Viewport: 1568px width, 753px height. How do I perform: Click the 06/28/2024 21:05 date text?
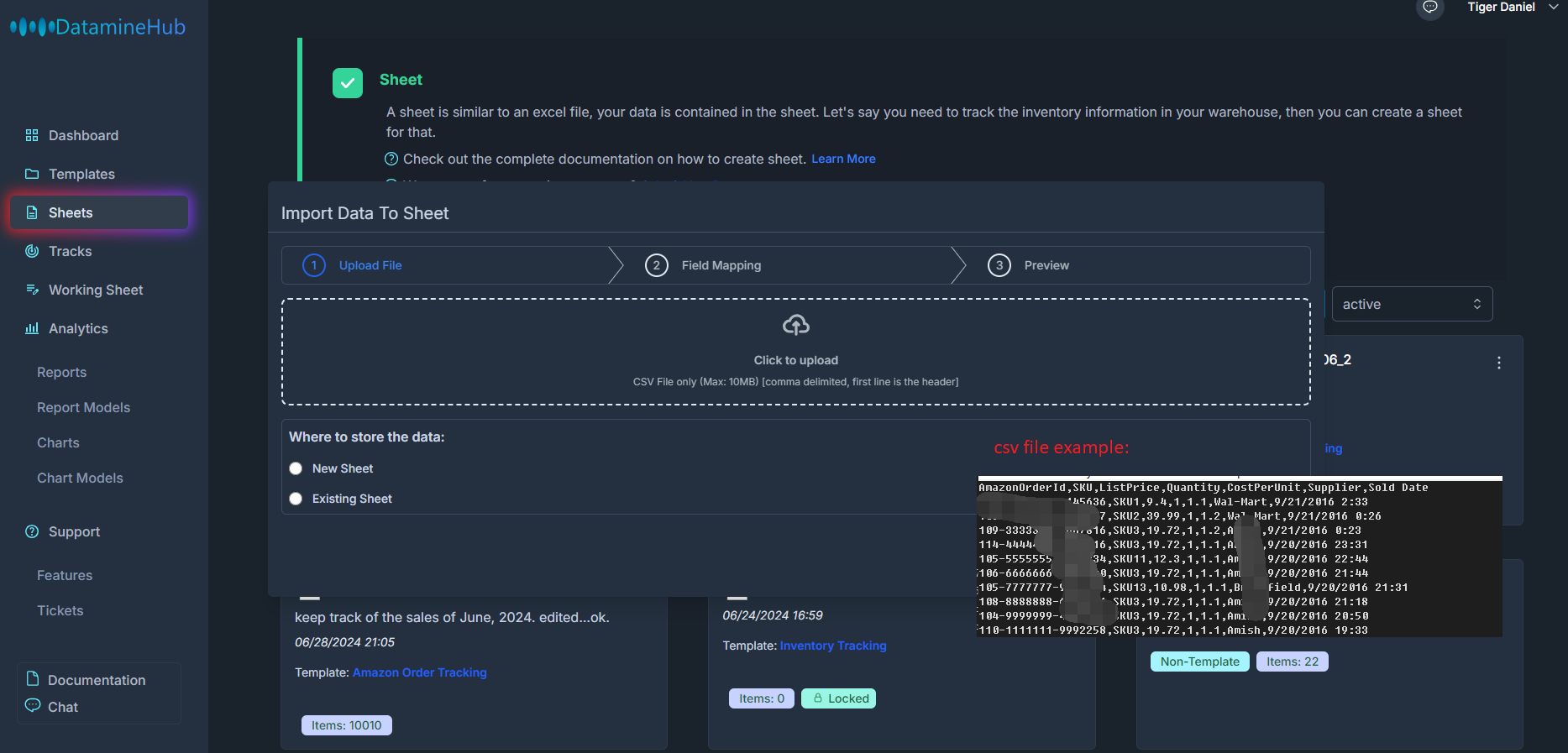pyautogui.click(x=344, y=642)
